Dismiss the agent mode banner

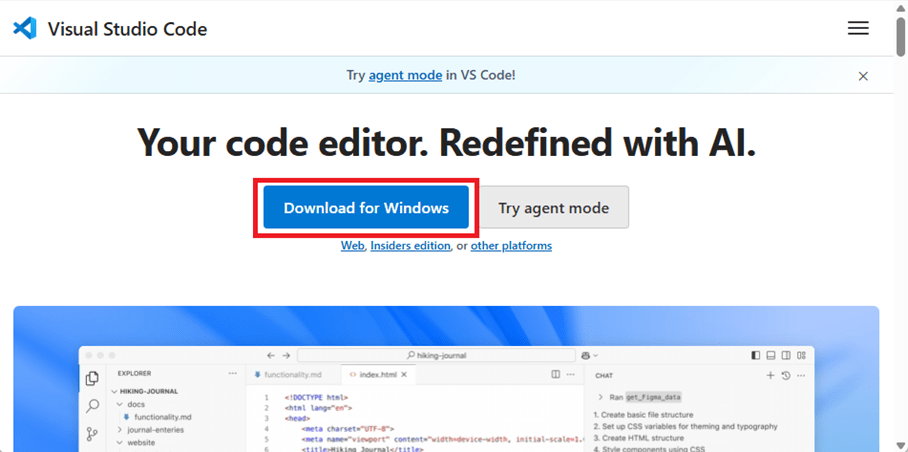(863, 76)
